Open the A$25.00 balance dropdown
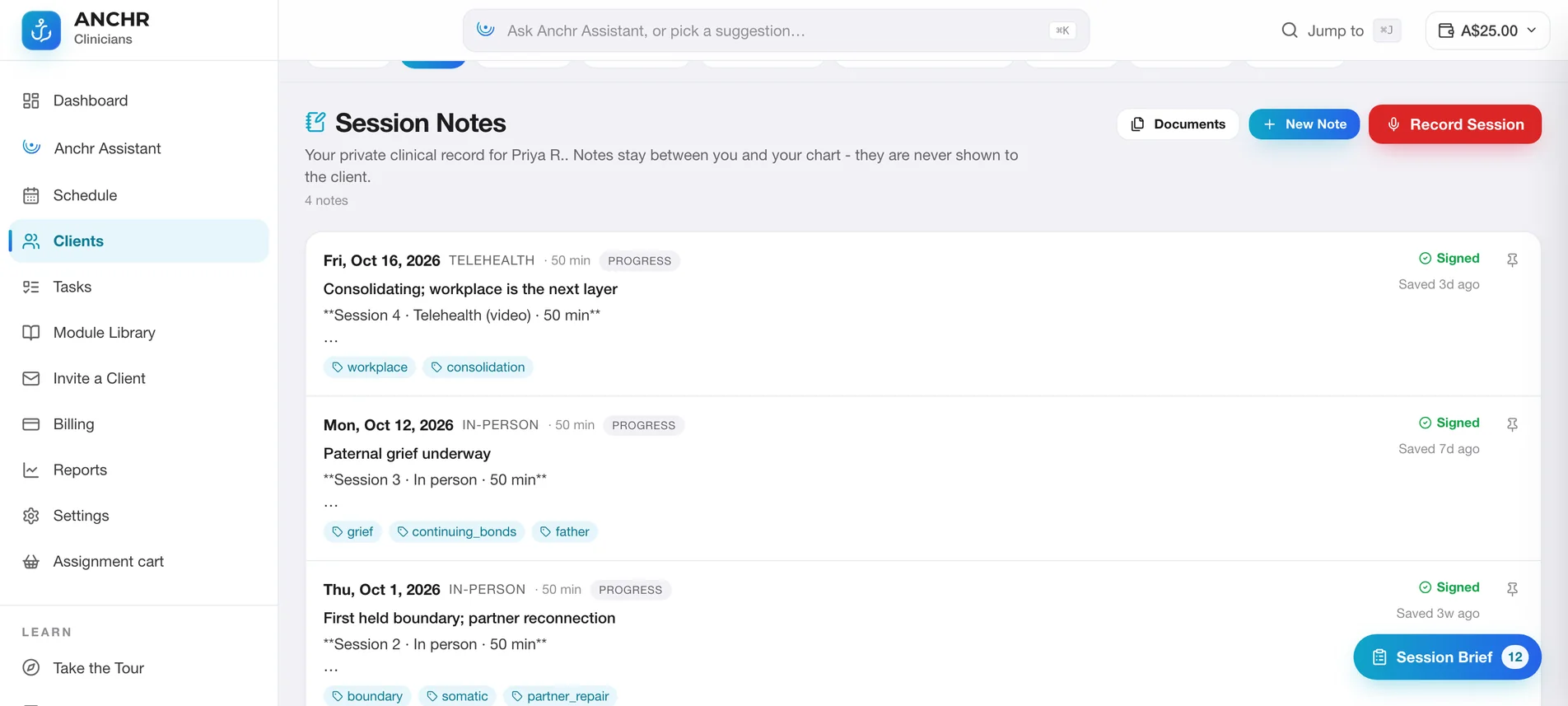This screenshot has width=1568, height=706. (x=1487, y=30)
